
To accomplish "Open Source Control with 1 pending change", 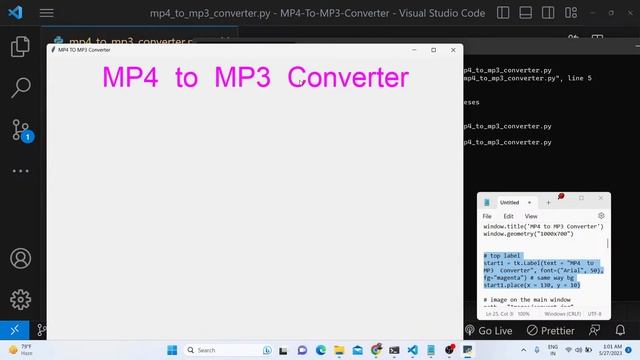I will pyautogui.click(x=22, y=131).
